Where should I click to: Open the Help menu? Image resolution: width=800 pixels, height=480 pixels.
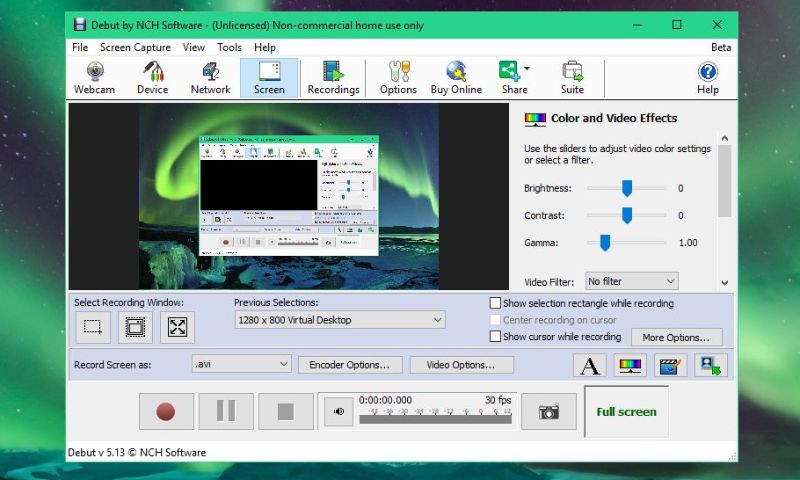[265, 47]
